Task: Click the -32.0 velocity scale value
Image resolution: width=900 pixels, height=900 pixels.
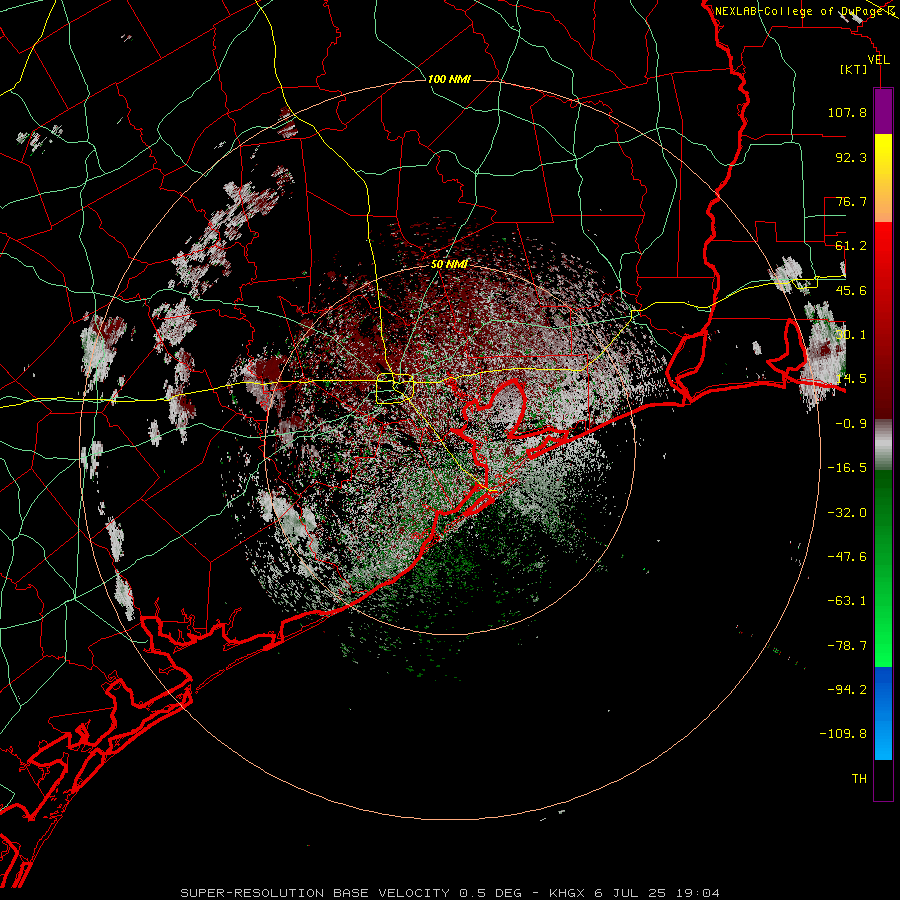Action: [x=847, y=513]
